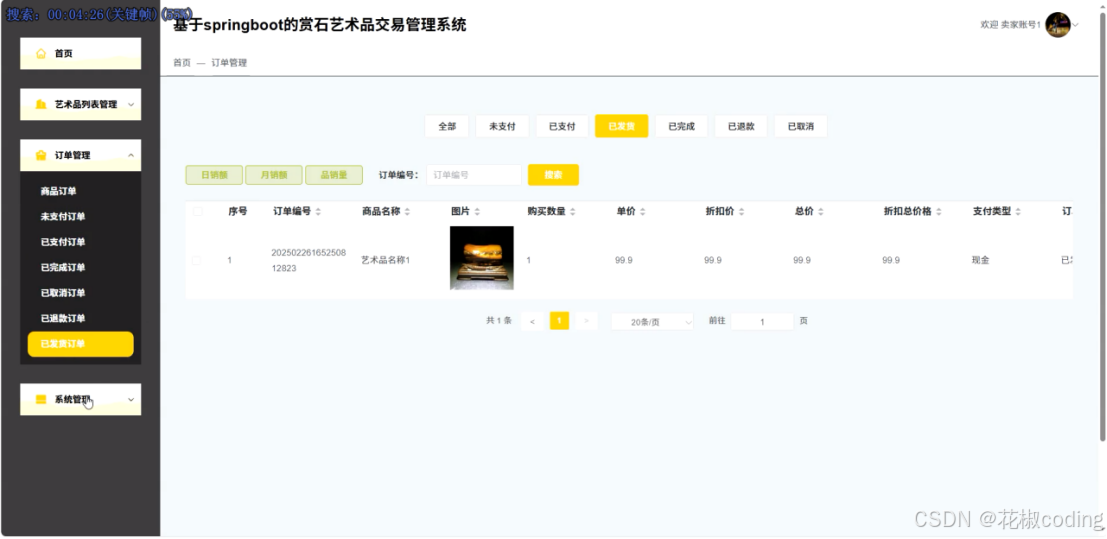
Task: Sort by 总价 column arrows
Action: 821,212
